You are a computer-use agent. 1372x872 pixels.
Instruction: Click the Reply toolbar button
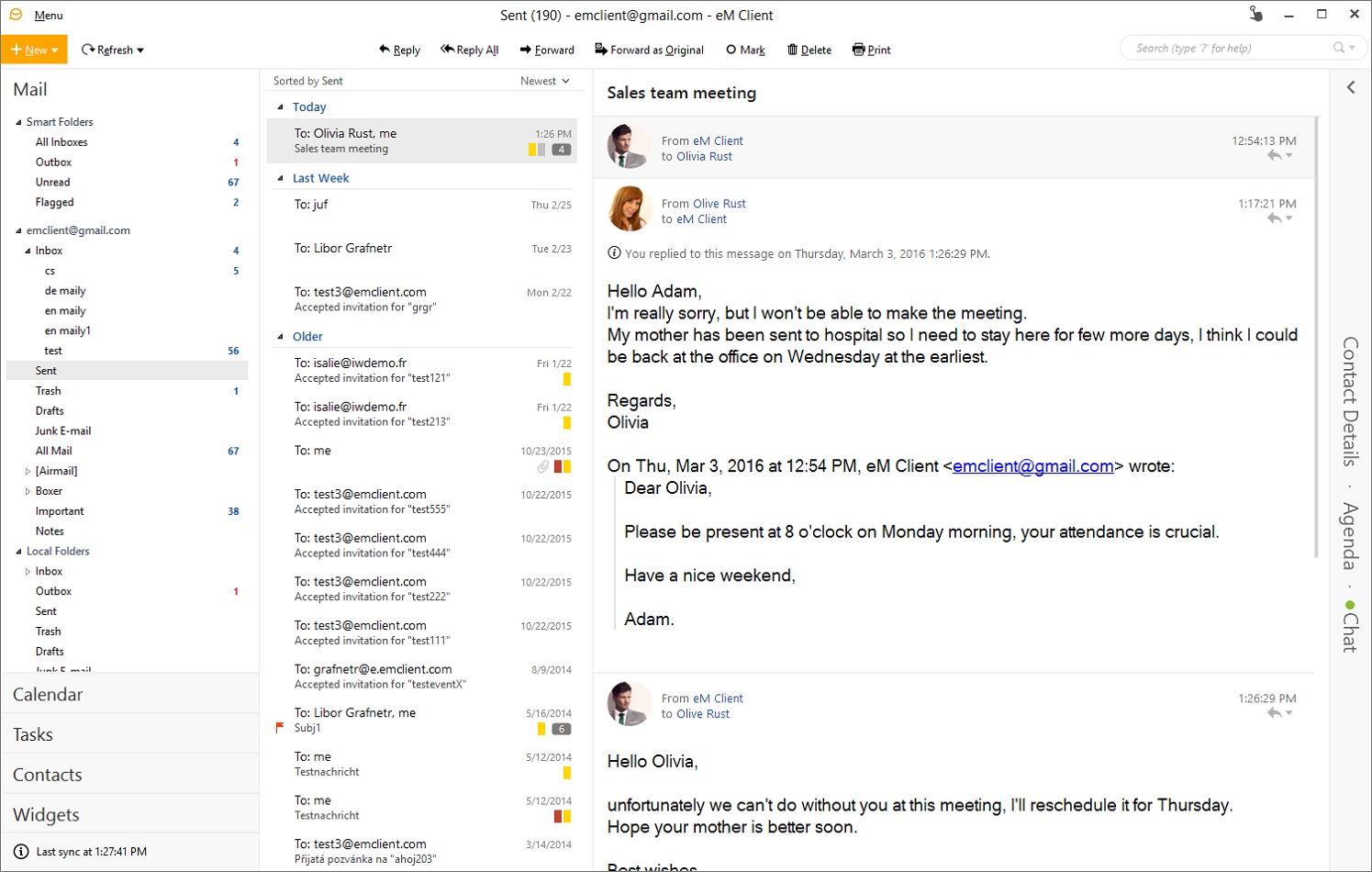(x=399, y=50)
